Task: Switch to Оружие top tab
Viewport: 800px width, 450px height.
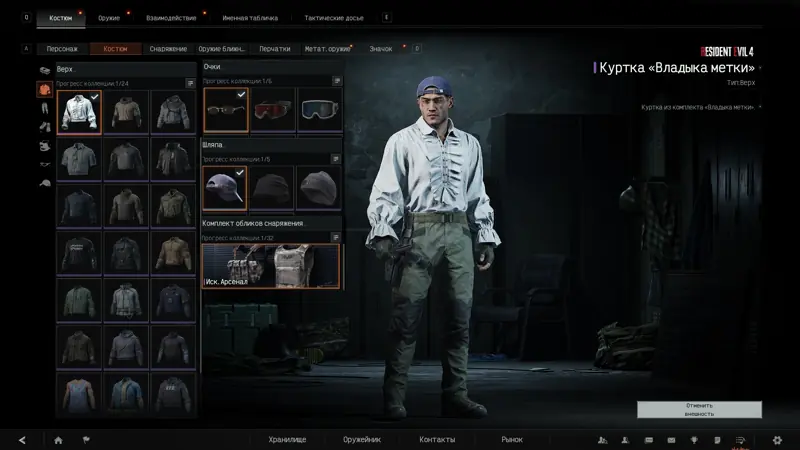Action: tap(109, 18)
